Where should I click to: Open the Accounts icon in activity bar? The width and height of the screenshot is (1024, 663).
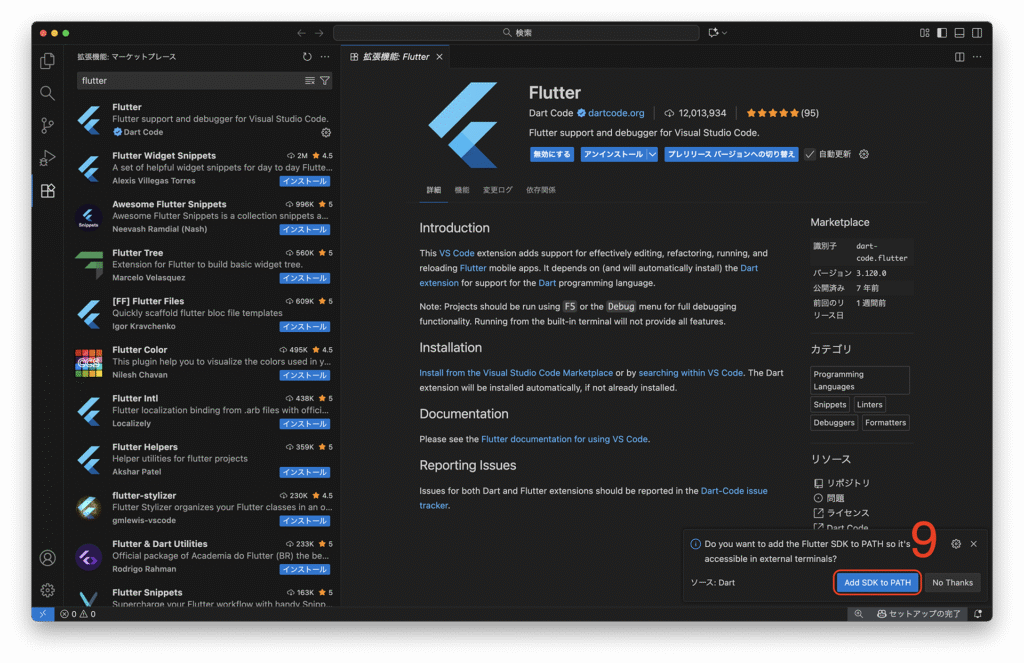[x=47, y=558]
